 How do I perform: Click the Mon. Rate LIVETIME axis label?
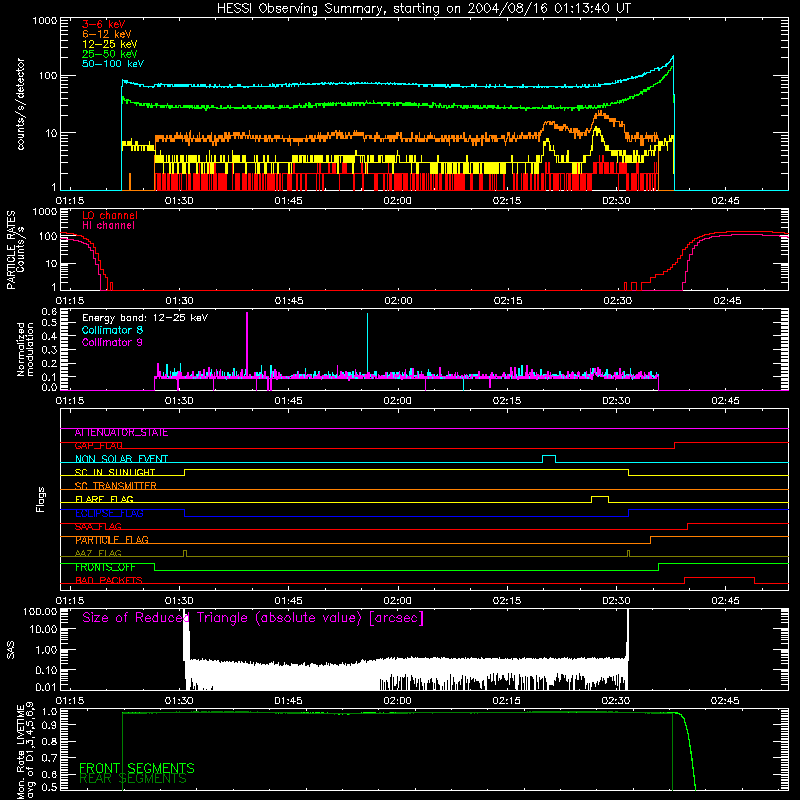point(26,751)
